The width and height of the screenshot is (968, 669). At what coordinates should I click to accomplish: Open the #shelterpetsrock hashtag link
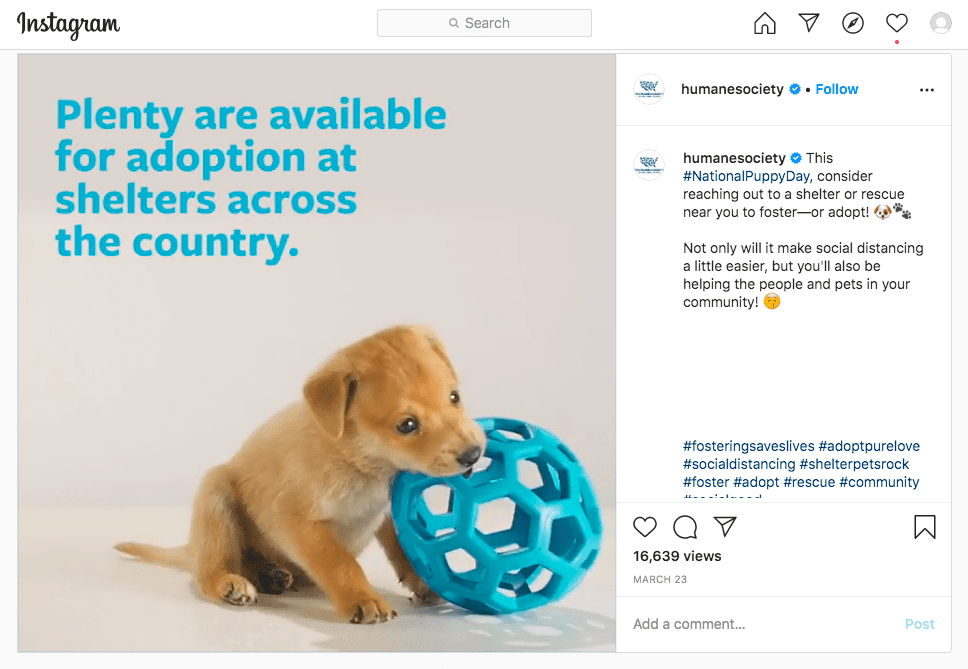click(853, 463)
